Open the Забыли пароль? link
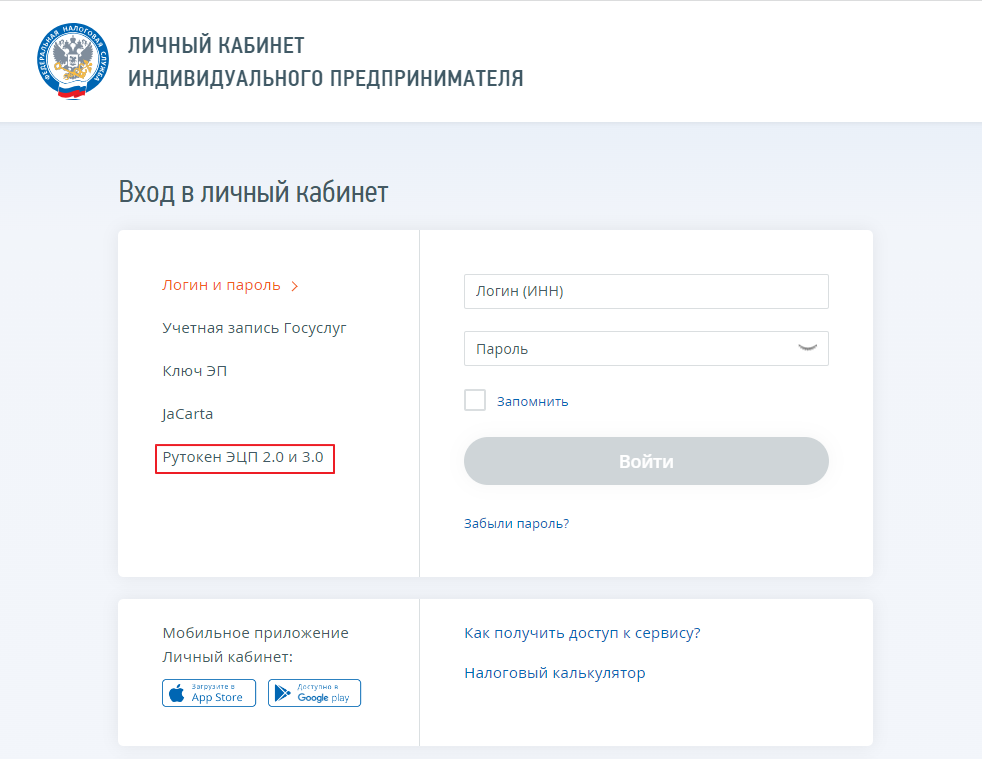The image size is (982, 759). point(517,523)
